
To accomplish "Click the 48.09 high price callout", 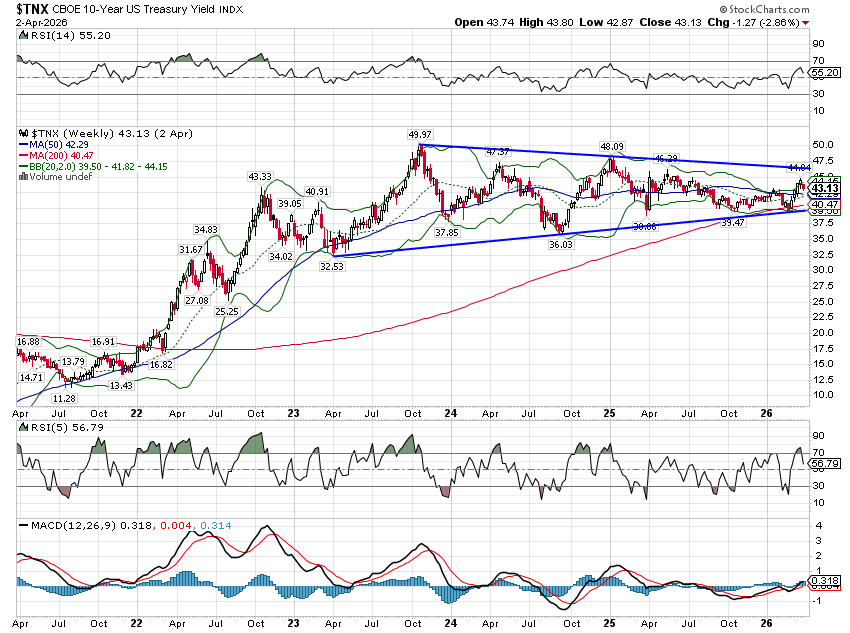I will click(611, 146).
